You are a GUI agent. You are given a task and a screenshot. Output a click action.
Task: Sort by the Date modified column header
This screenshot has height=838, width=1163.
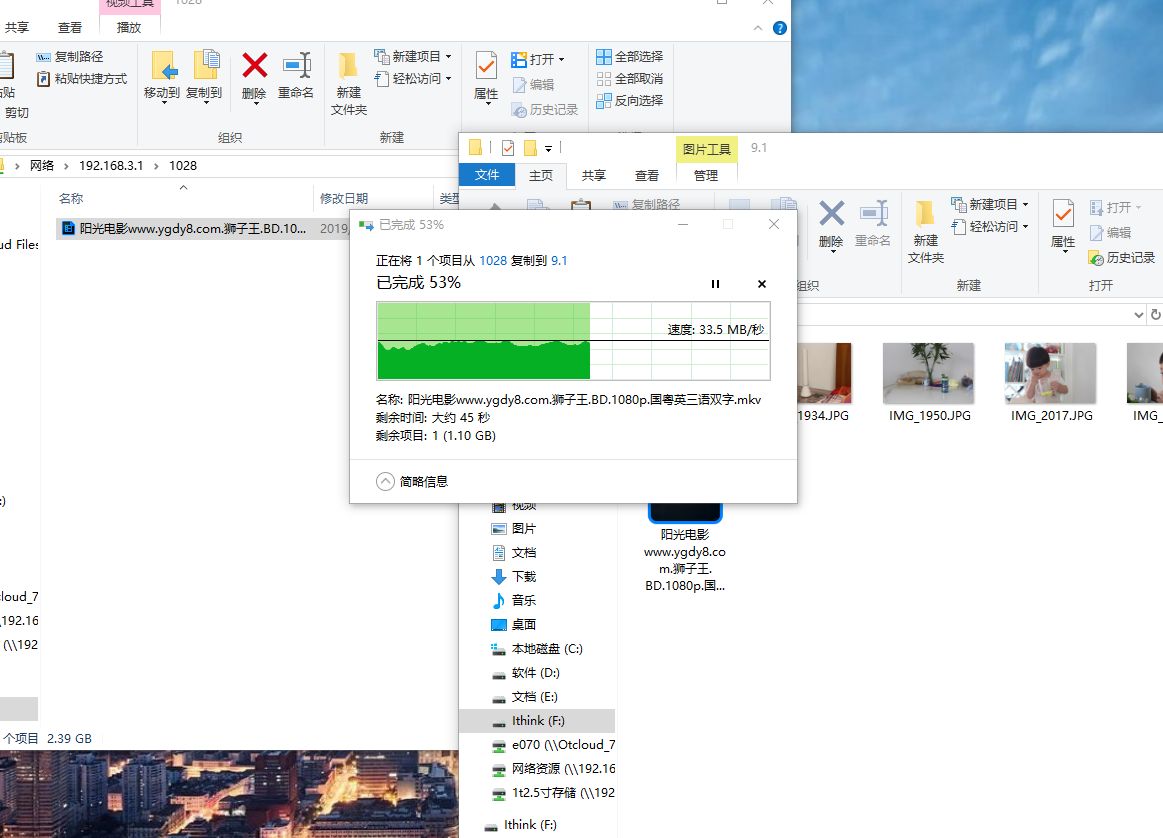(x=343, y=198)
